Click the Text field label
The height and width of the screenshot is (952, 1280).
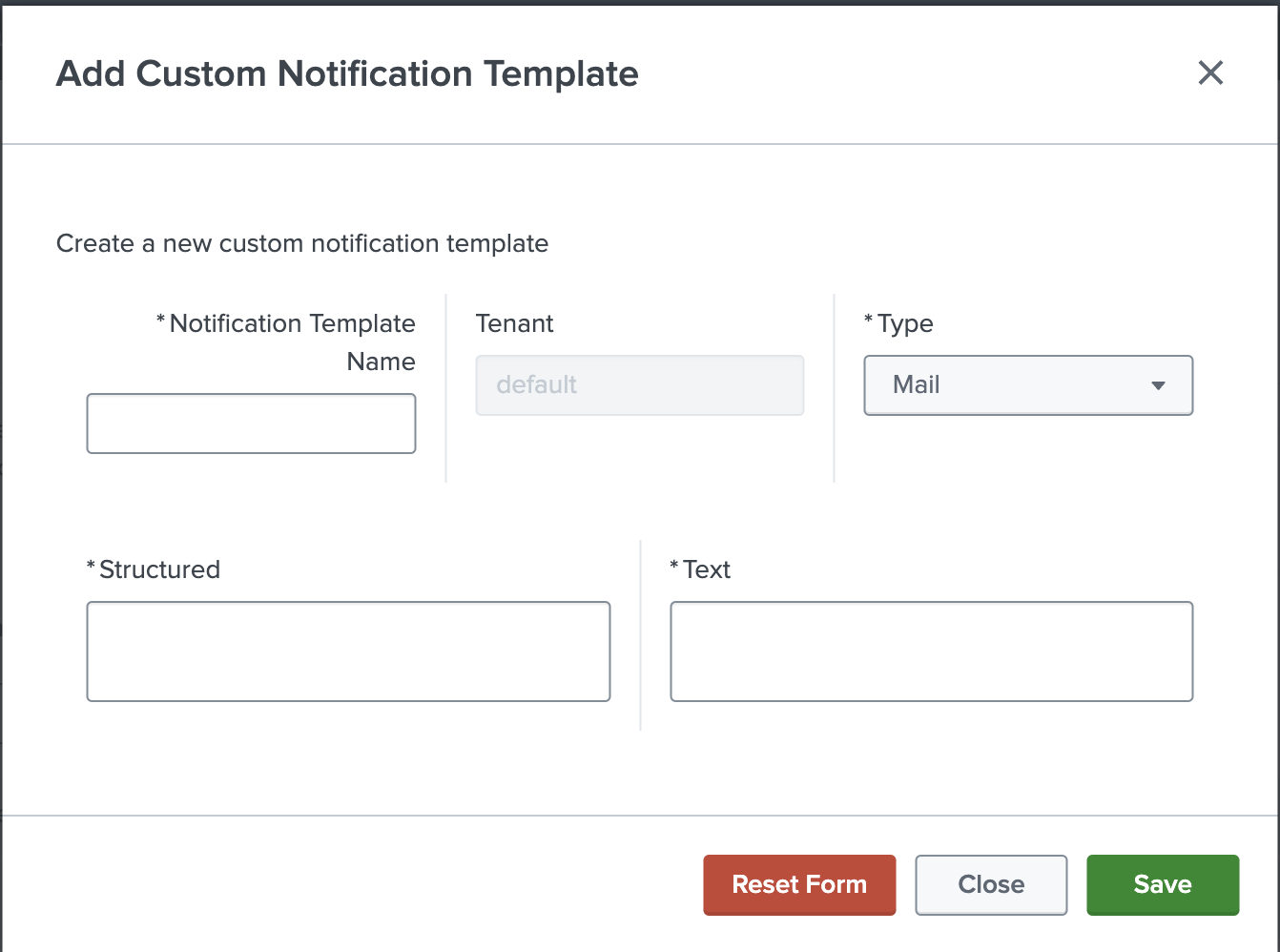click(x=706, y=569)
